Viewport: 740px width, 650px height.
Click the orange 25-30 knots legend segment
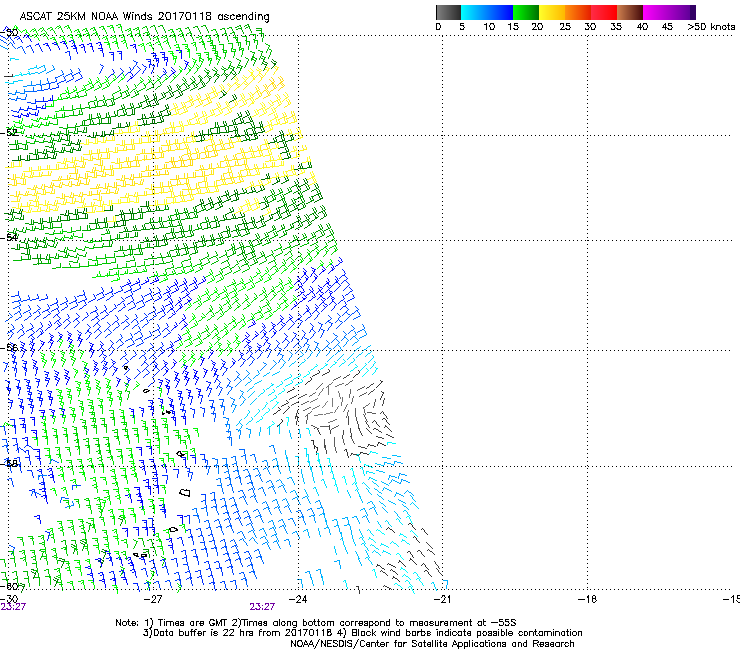point(578,12)
